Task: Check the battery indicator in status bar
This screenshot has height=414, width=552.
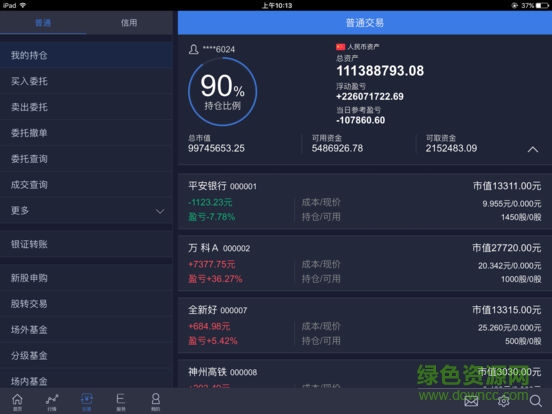Action: click(x=542, y=5)
